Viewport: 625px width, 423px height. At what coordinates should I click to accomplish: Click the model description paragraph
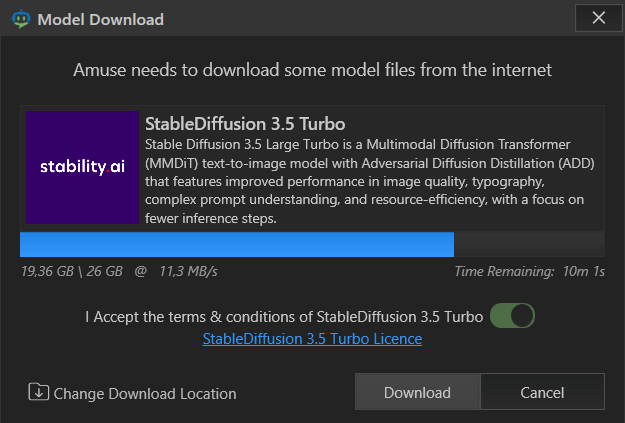(369, 181)
